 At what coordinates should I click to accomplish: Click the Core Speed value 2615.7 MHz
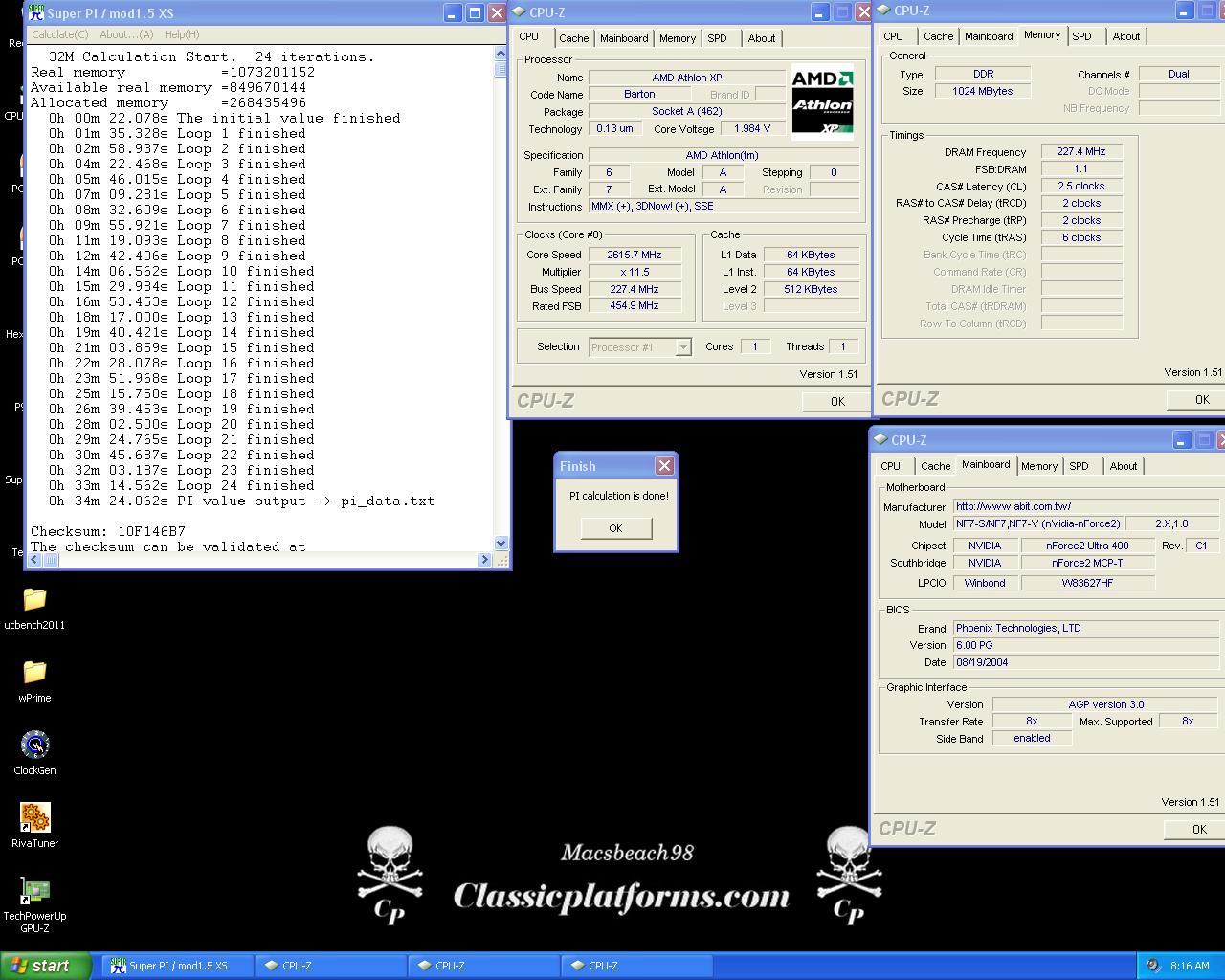point(635,255)
